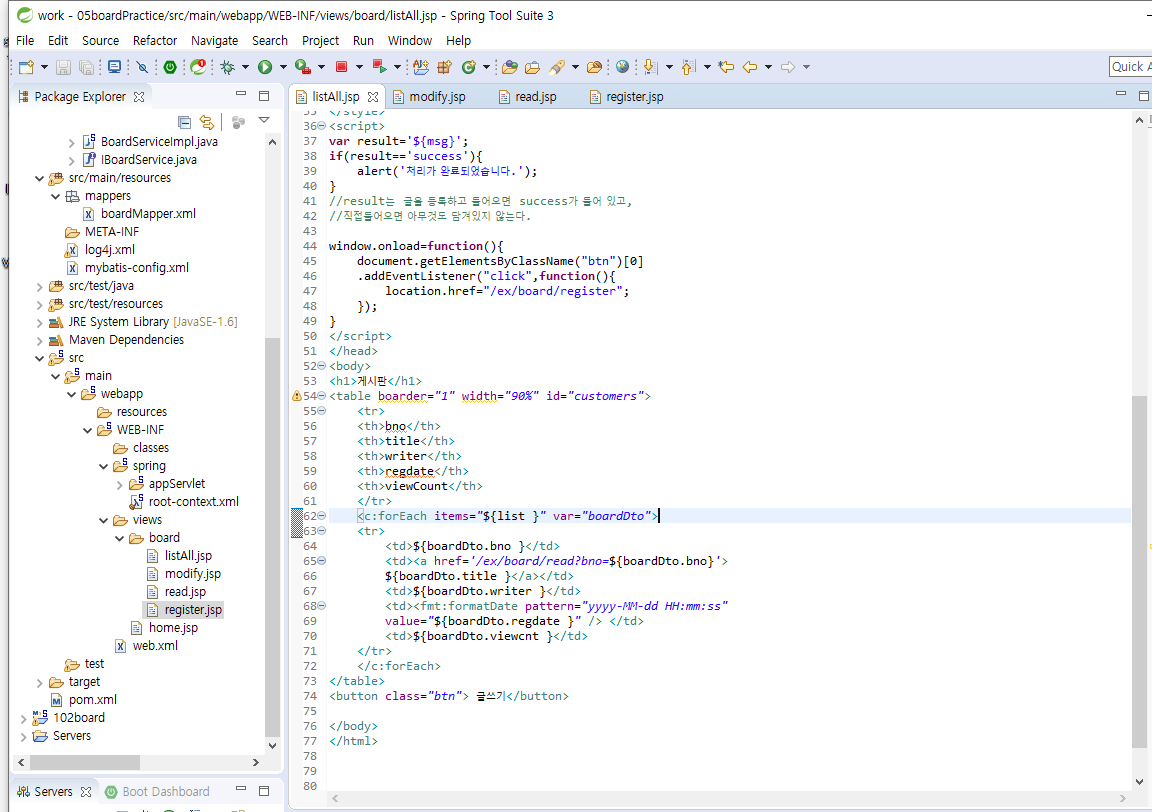Open Package Explorer View Menu triangle
Screen dimensions: 1152x812
264,121
